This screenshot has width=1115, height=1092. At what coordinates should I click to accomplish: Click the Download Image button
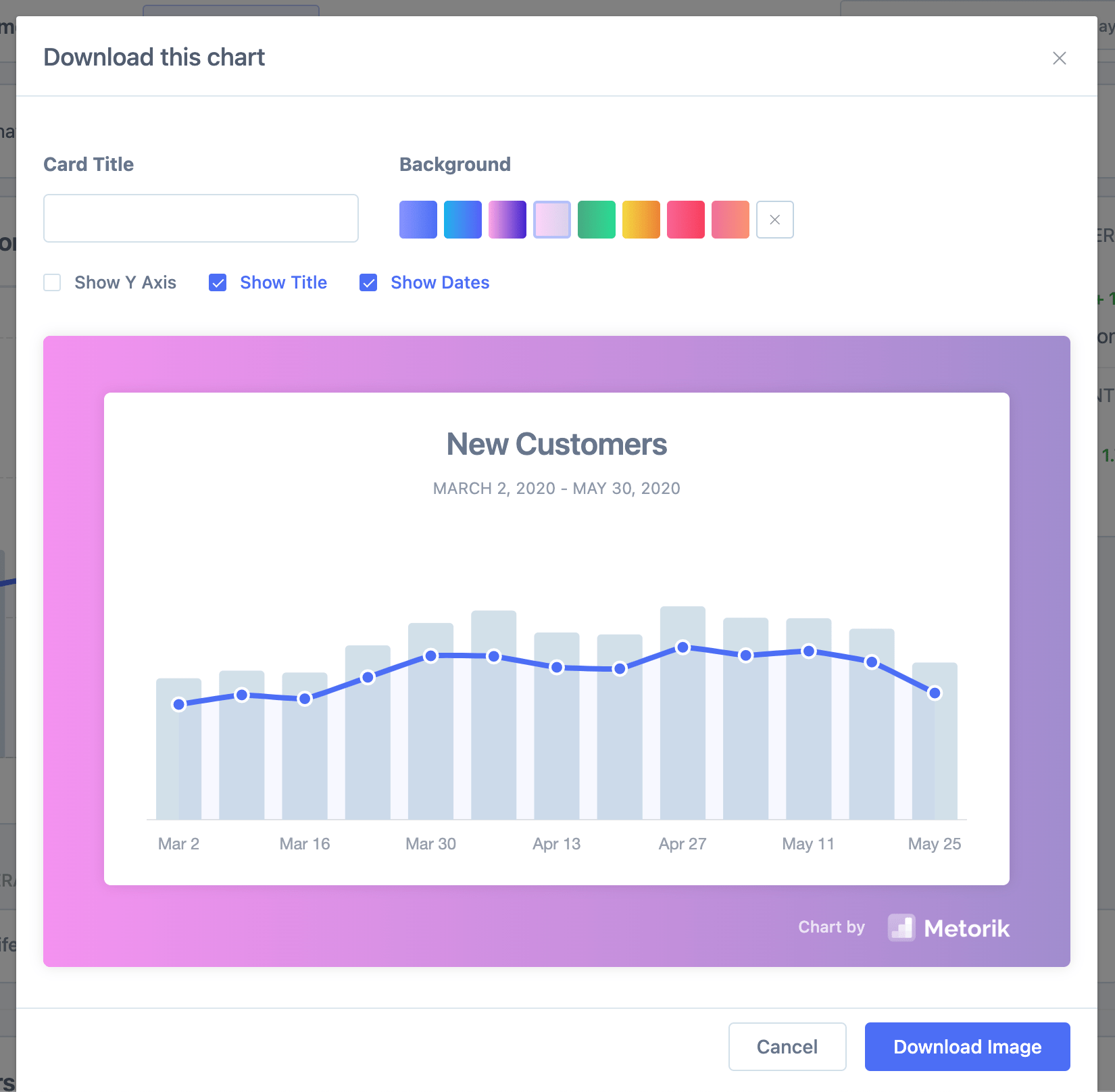(967, 1047)
